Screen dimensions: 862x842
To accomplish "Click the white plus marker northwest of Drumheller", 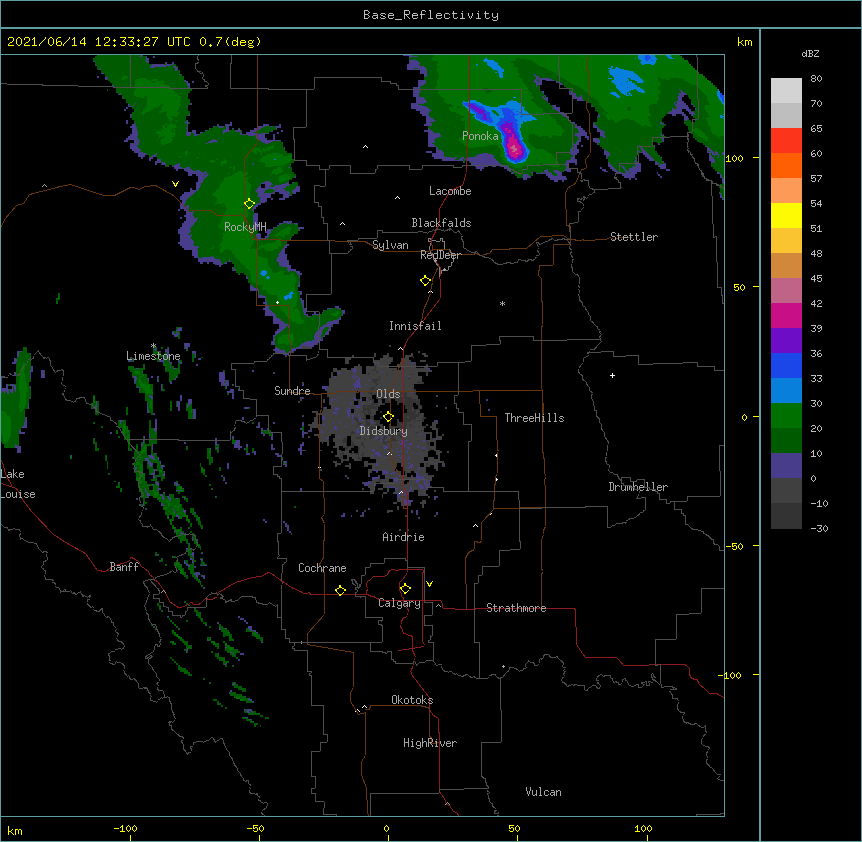I will tap(612, 375).
